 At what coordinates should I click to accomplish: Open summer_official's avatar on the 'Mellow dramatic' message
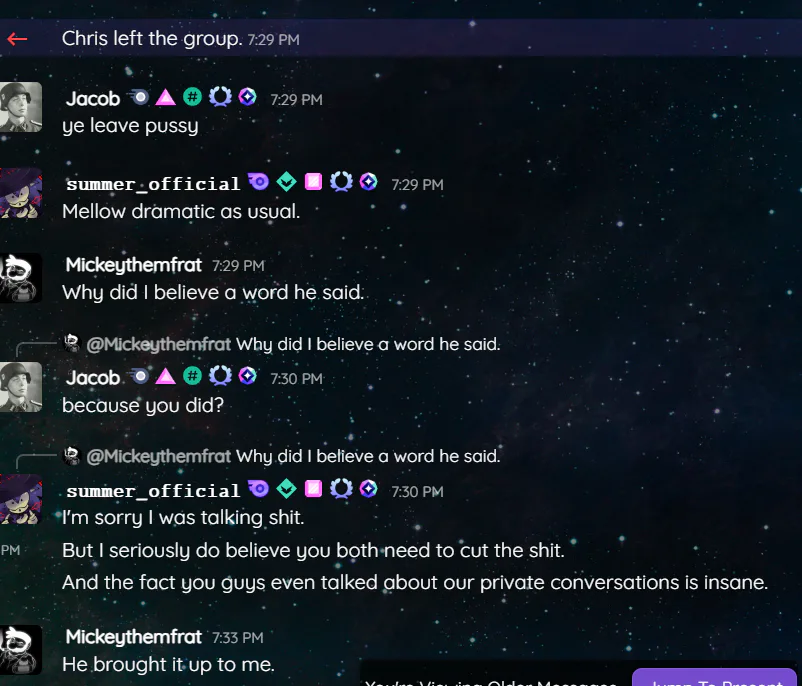(20, 193)
